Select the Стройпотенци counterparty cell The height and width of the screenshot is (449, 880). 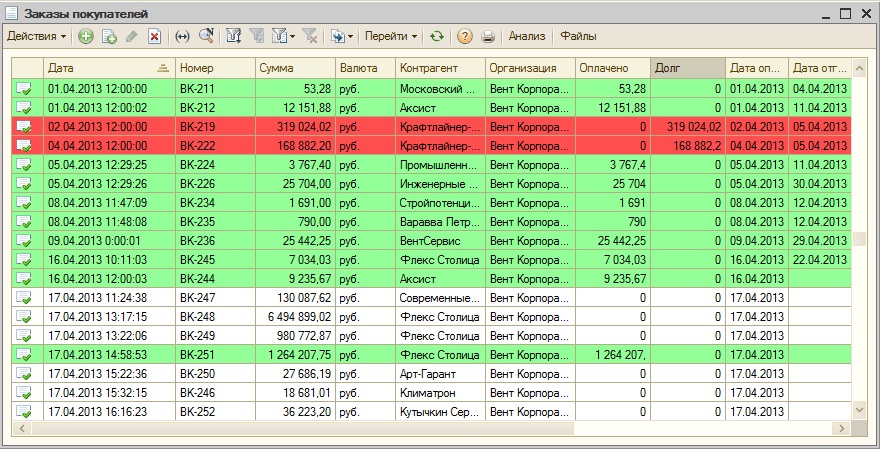tap(440, 203)
